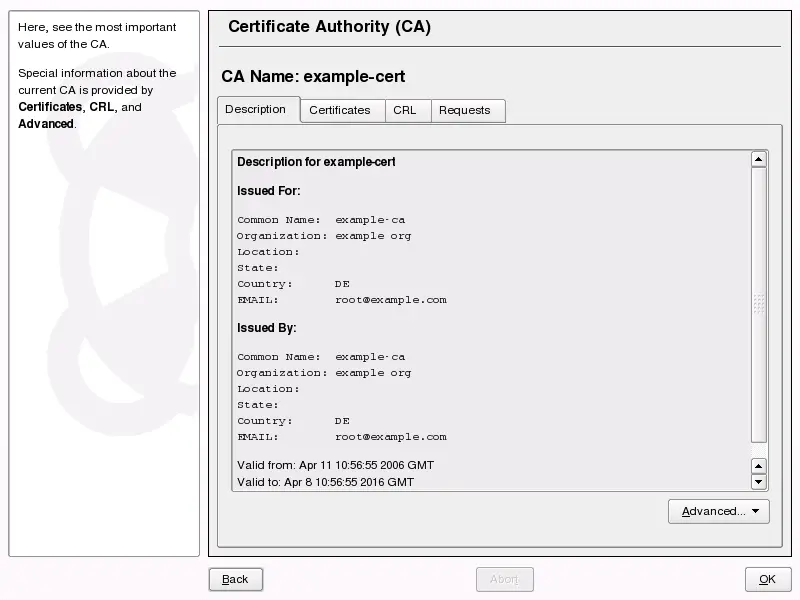
Task: Click the Issued By heading
Action: [x=266, y=328]
